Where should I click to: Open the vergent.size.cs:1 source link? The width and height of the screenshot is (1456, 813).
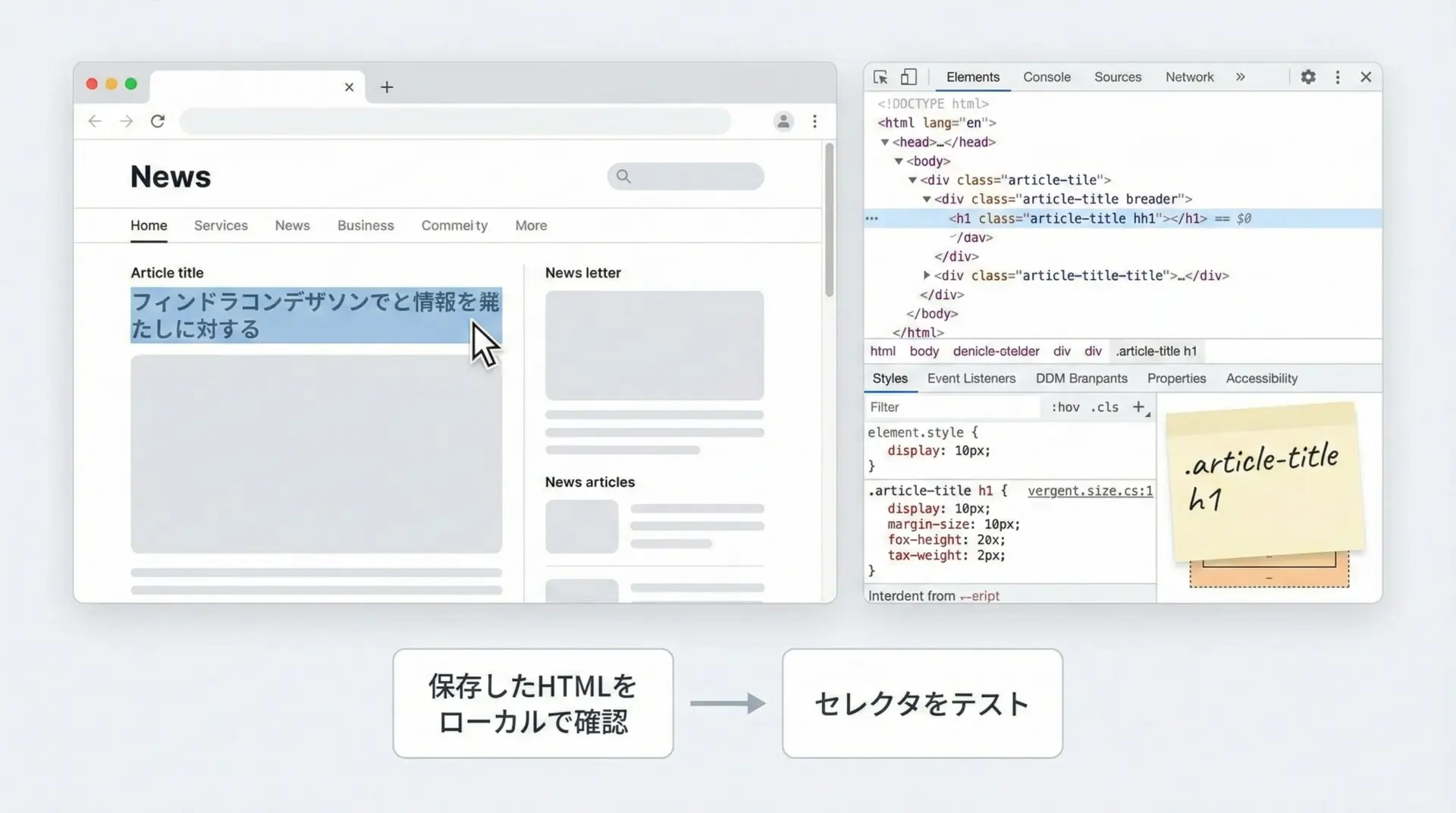[x=1090, y=491]
